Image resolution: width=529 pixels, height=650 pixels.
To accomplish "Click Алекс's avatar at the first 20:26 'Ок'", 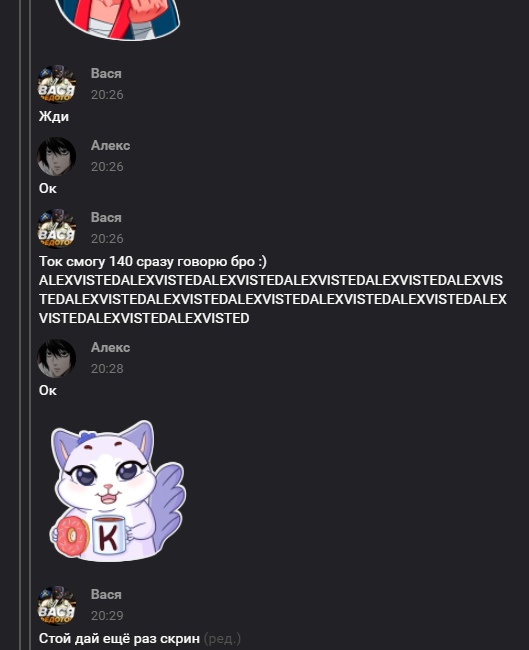I will tap(56, 156).
